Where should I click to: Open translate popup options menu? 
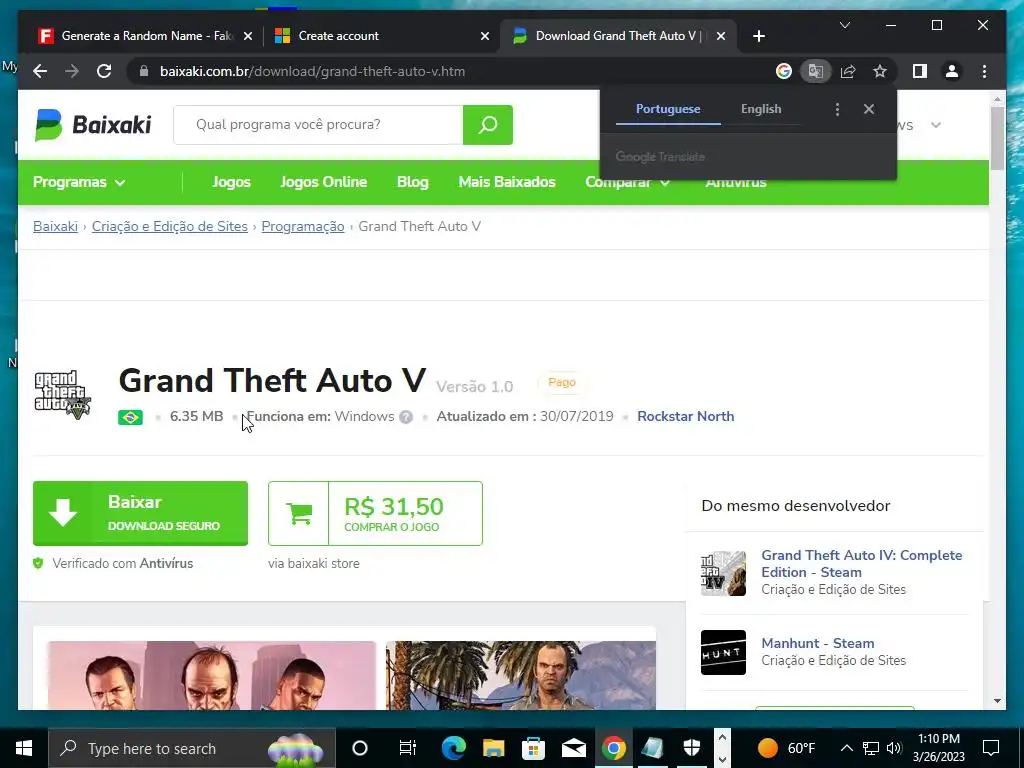[837, 109]
